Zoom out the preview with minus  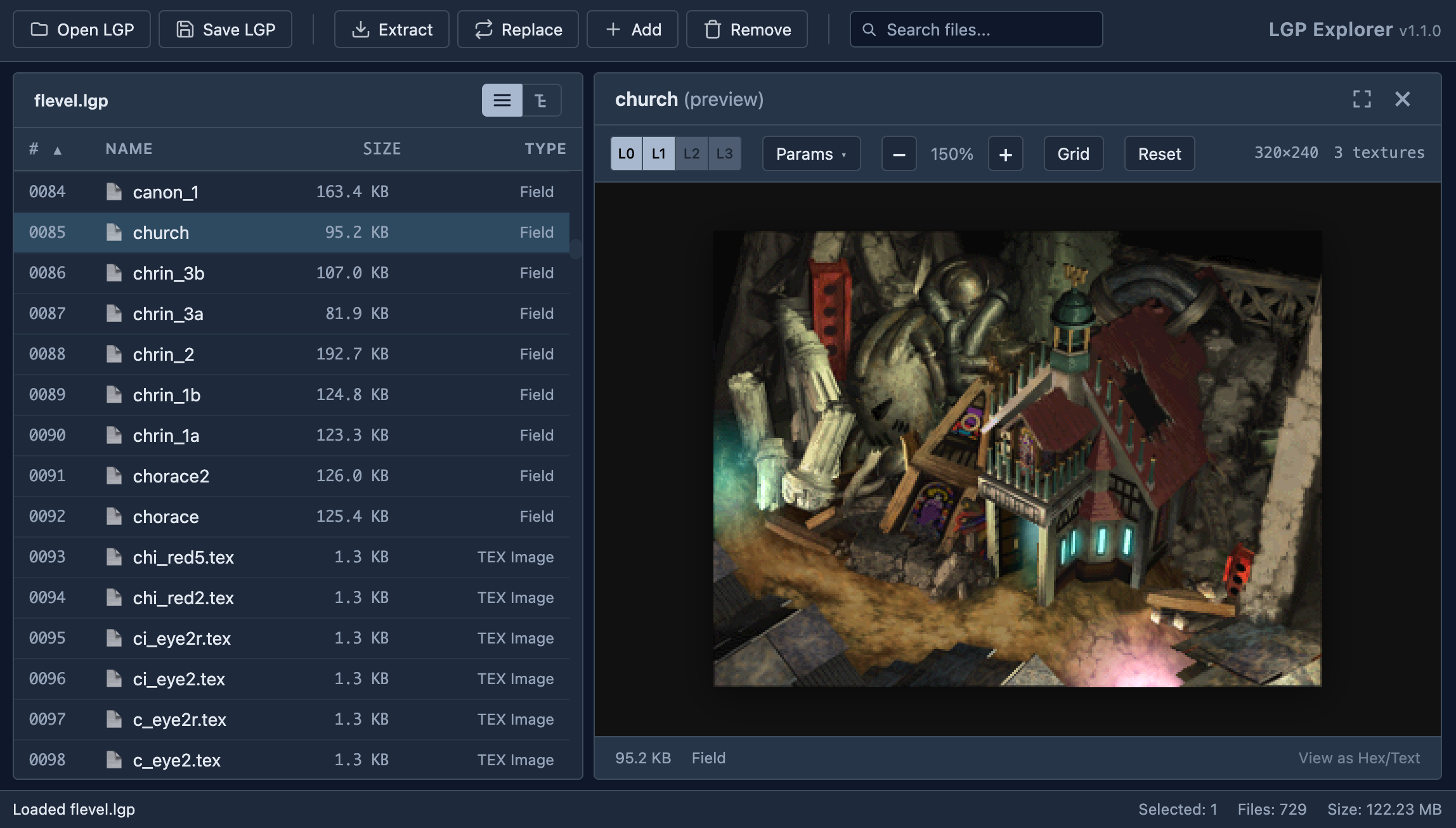pos(899,153)
